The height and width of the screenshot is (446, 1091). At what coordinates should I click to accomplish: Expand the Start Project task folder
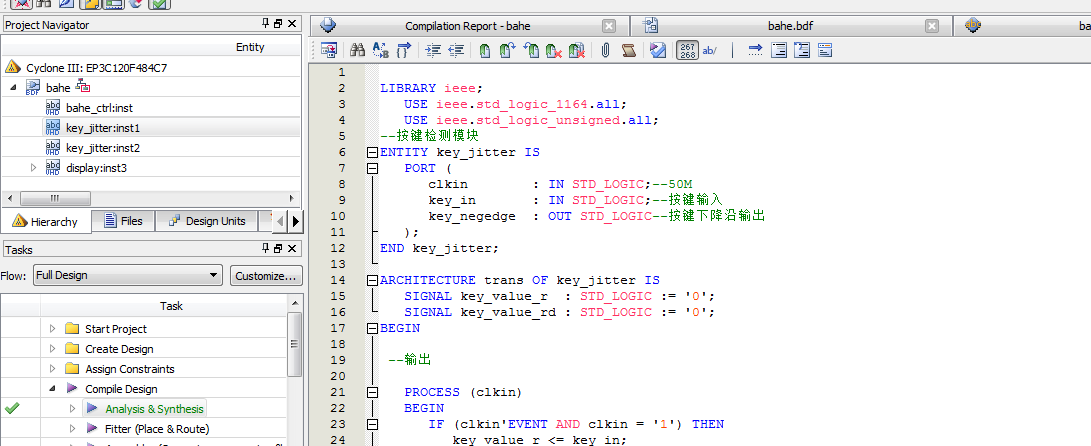point(53,329)
